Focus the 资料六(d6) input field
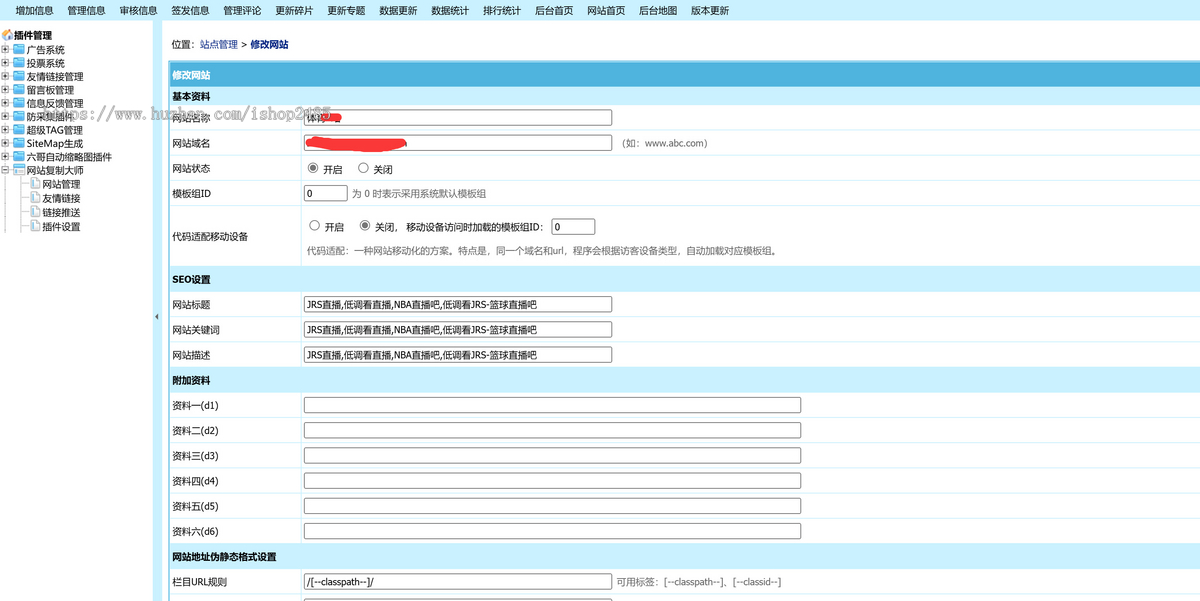This screenshot has width=1200, height=601. point(552,531)
